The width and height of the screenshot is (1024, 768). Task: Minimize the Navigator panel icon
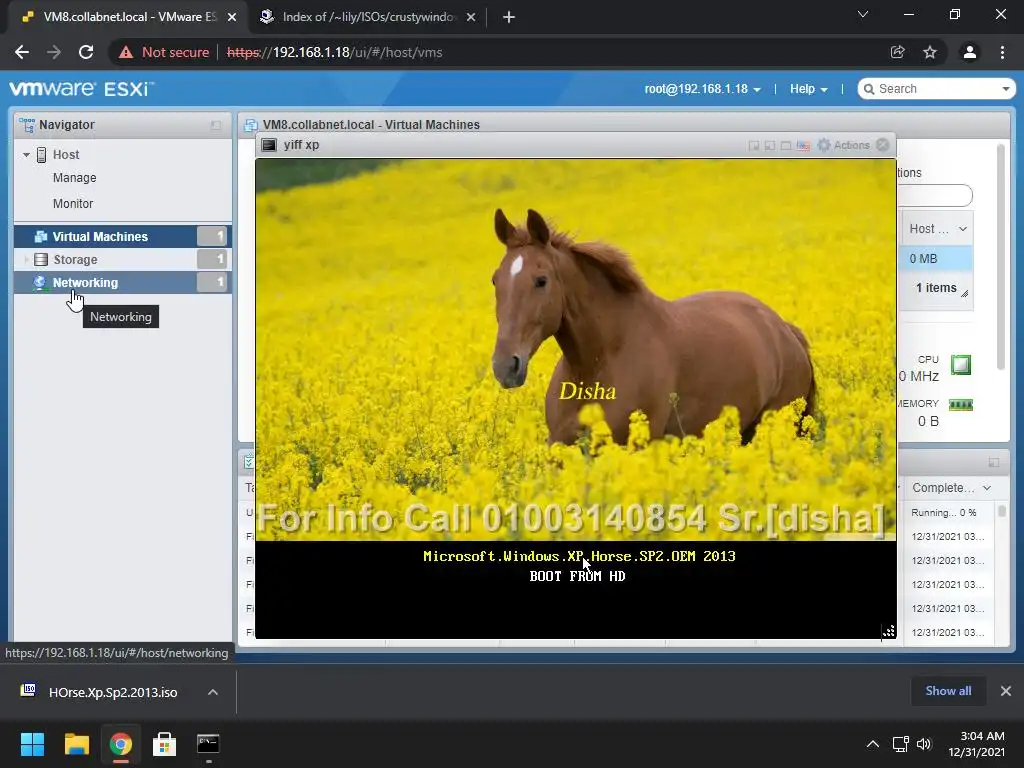coord(216,125)
